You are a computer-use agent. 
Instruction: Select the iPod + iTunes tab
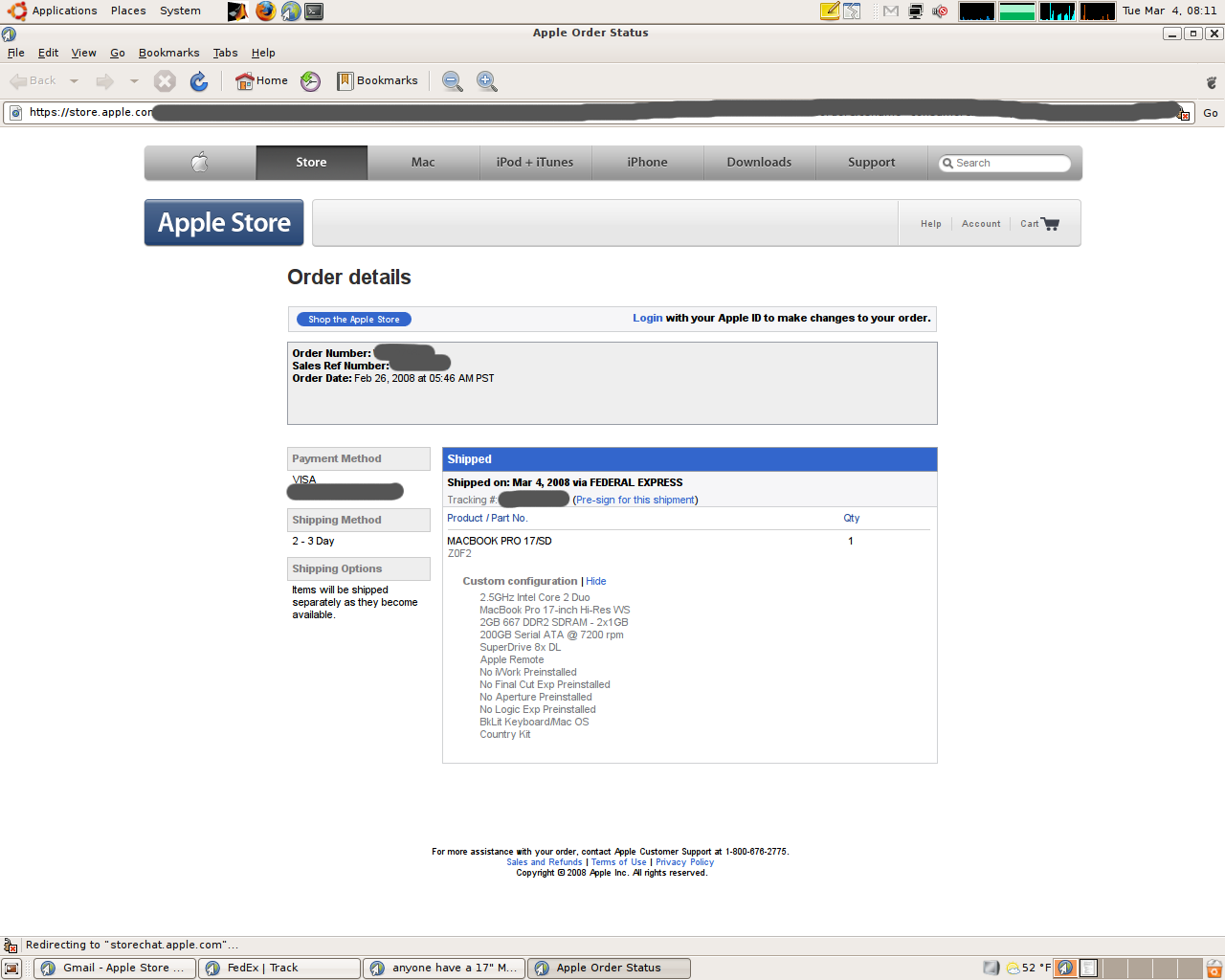click(x=536, y=163)
